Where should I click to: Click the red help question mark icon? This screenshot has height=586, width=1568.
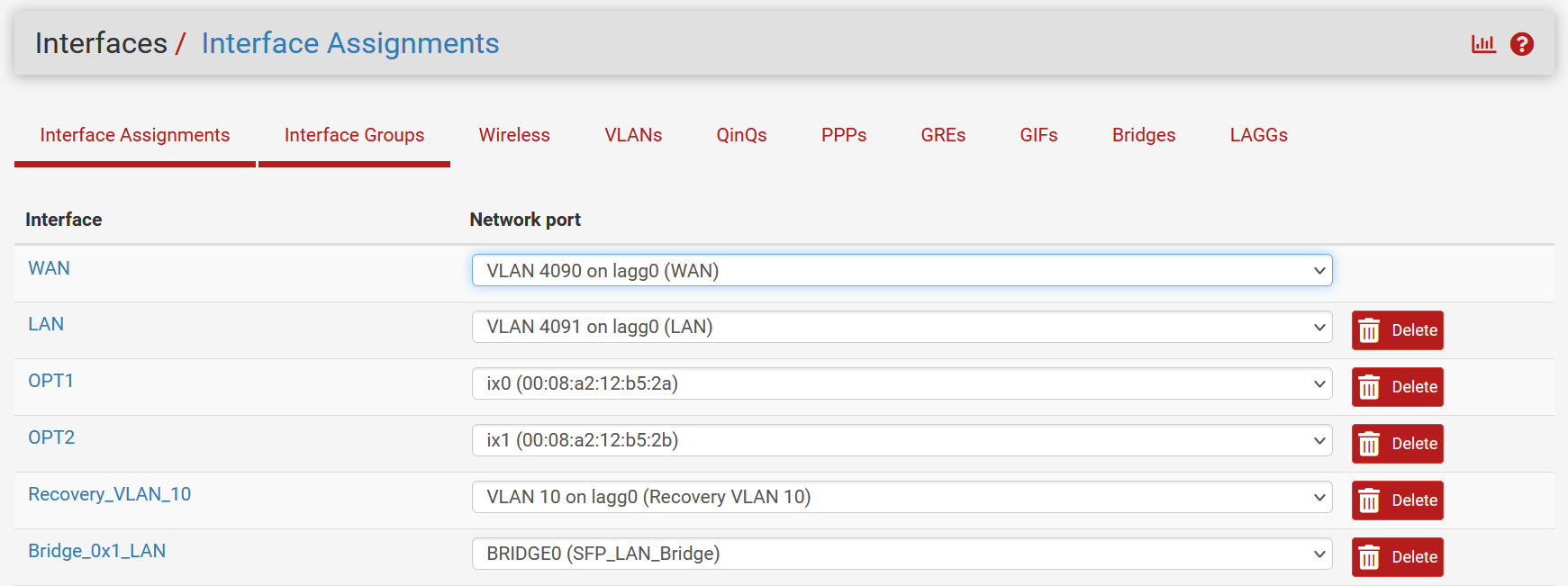(1522, 44)
